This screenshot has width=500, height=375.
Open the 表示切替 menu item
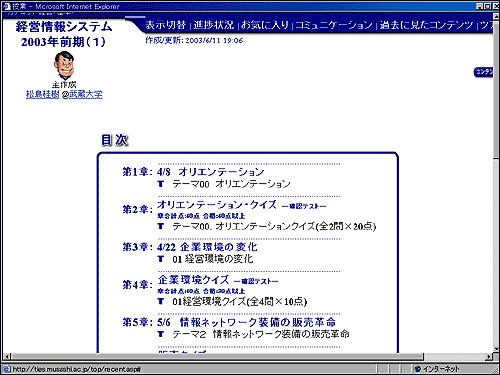tap(166, 25)
